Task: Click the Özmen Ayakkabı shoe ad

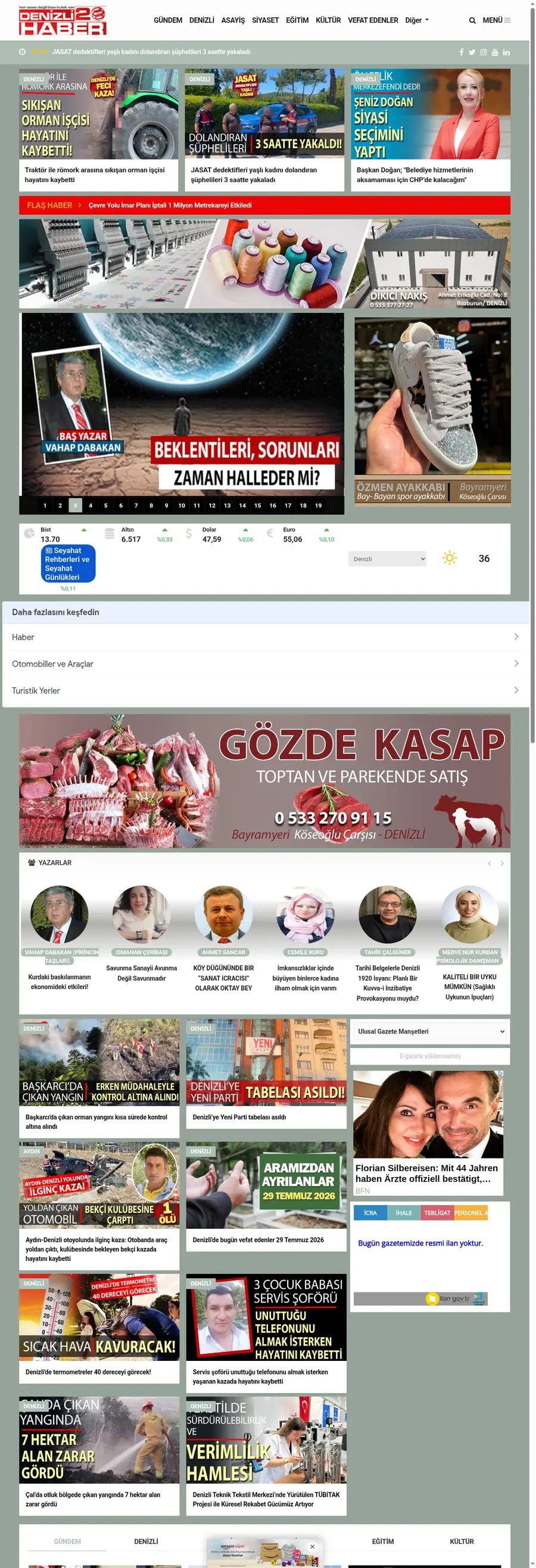Action: pos(432,411)
